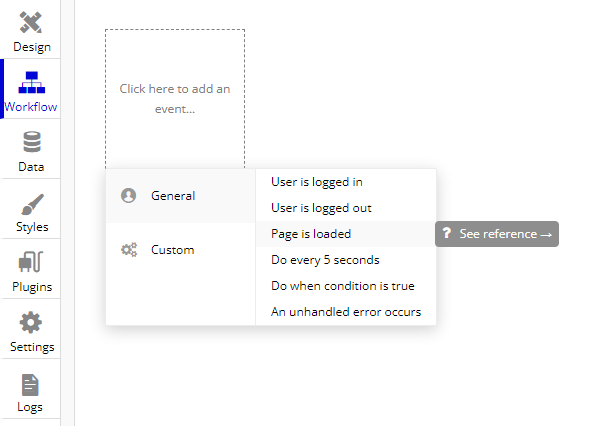
Task: Select Page is loaded event
Action: (311, 234)
